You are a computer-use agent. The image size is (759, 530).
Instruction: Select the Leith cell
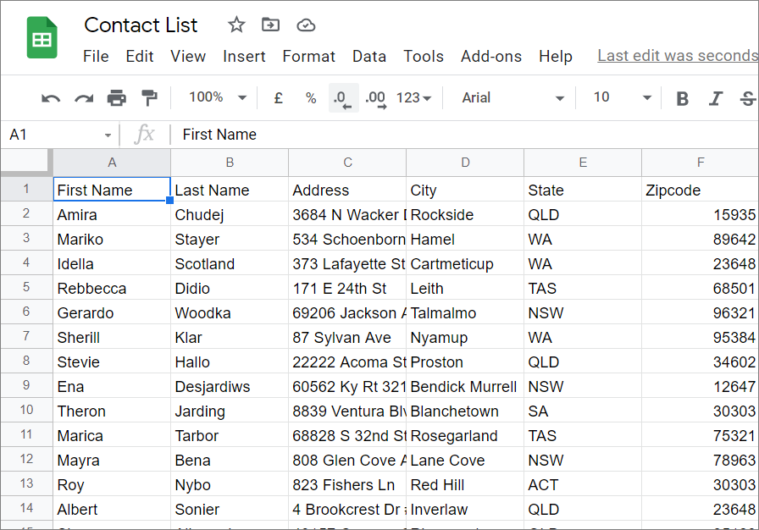point(465,288)
